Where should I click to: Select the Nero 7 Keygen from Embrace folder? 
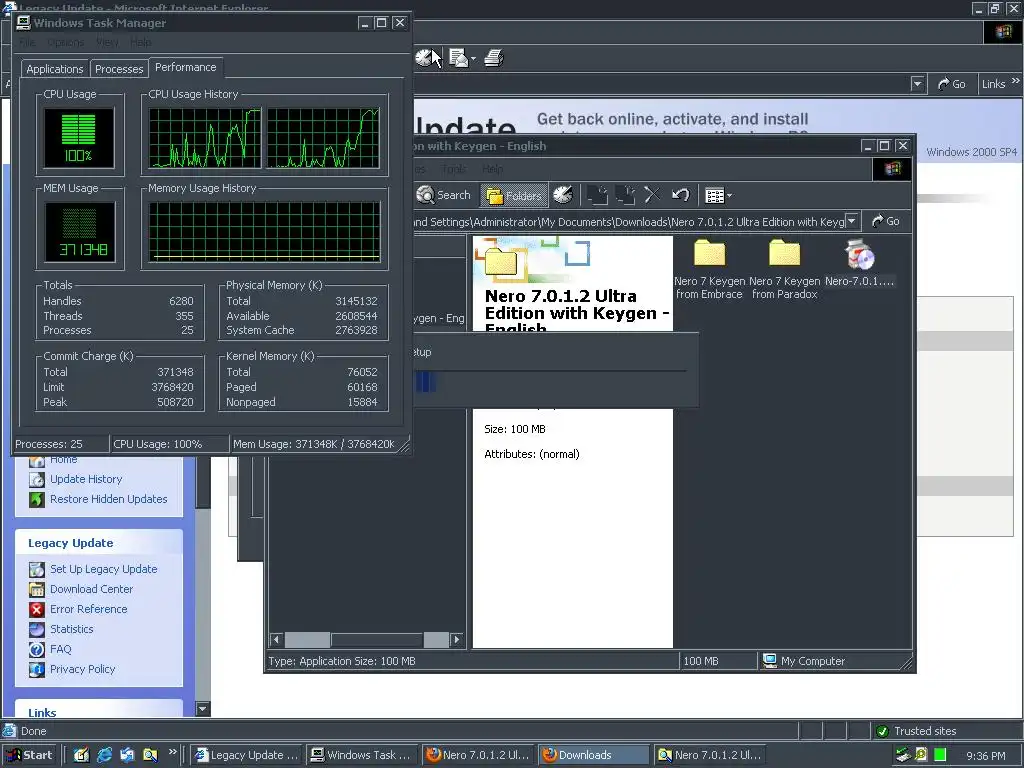(x=709, y=269)
